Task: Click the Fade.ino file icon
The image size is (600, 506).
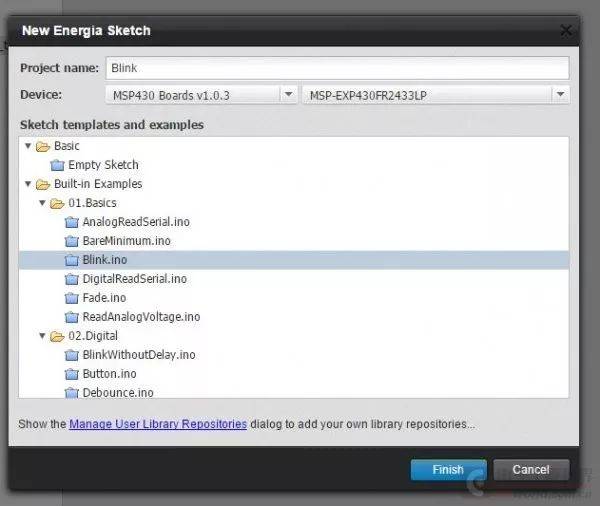Action: 71,298
